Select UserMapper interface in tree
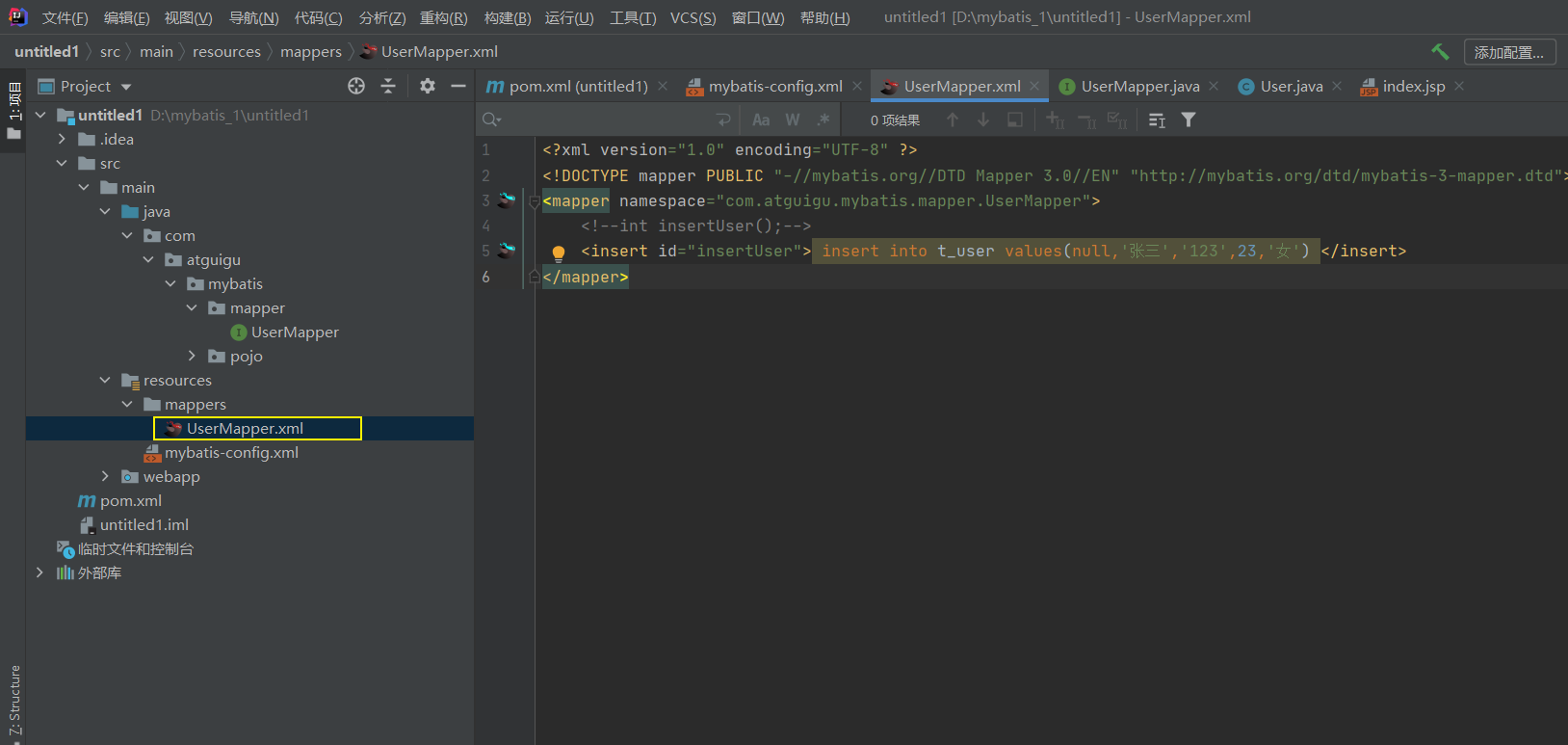This screenshot has height=745, width=1568. 295,332
